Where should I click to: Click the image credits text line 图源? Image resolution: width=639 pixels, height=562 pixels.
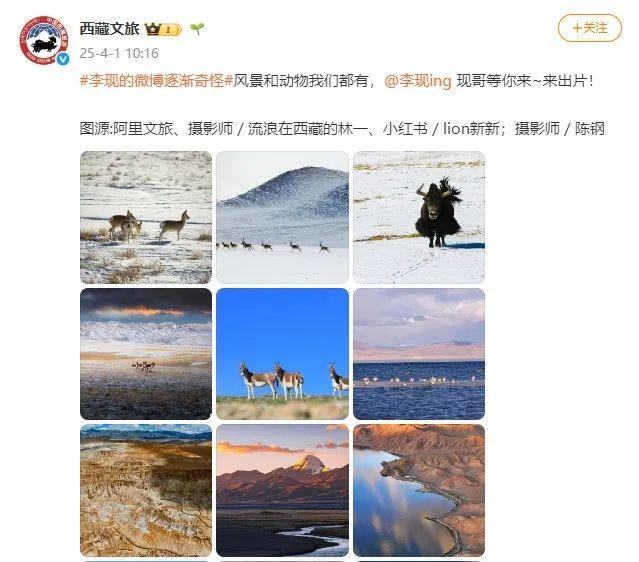point(342,129)
